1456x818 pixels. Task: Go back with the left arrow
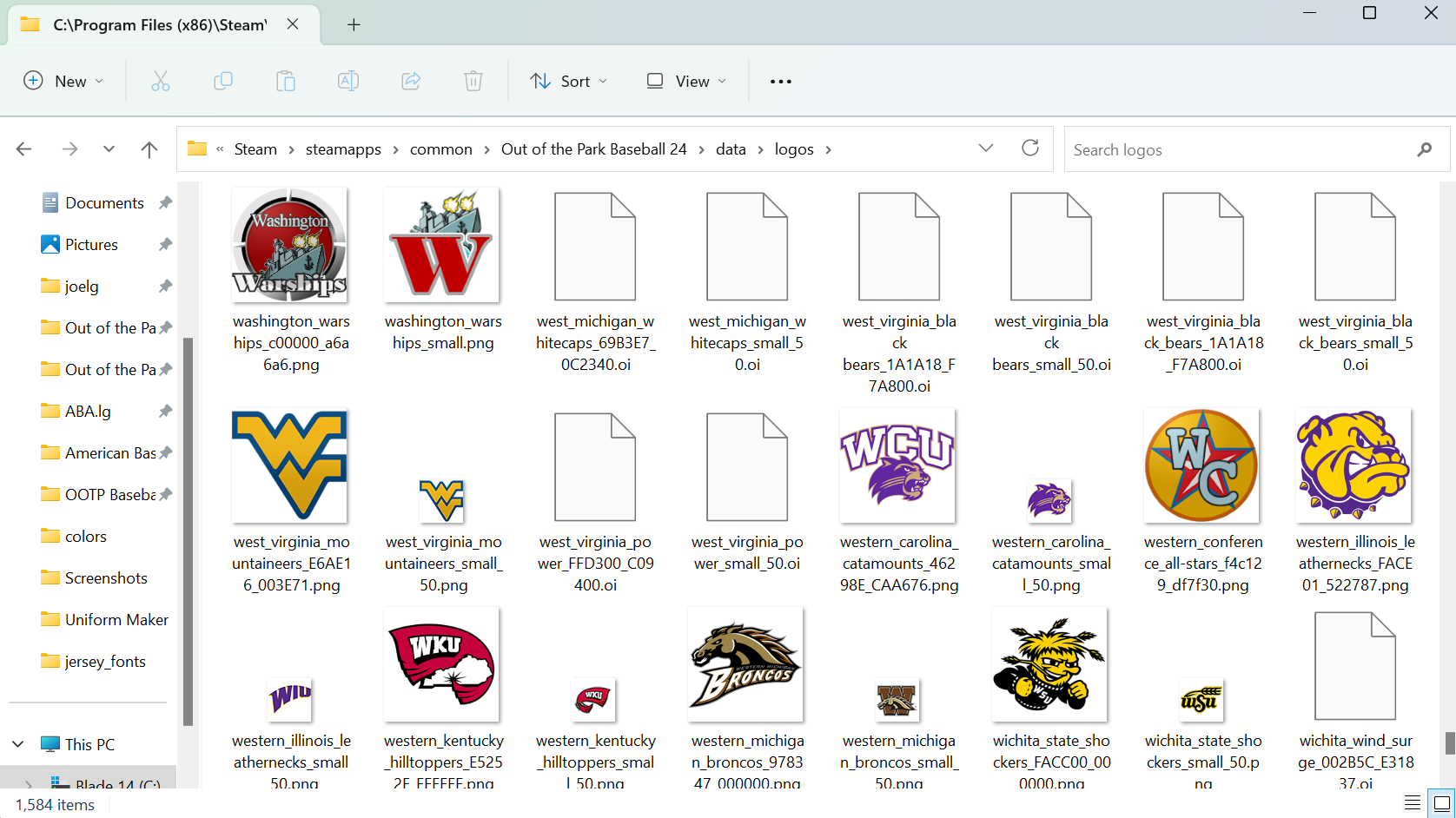tap(24, 149)
